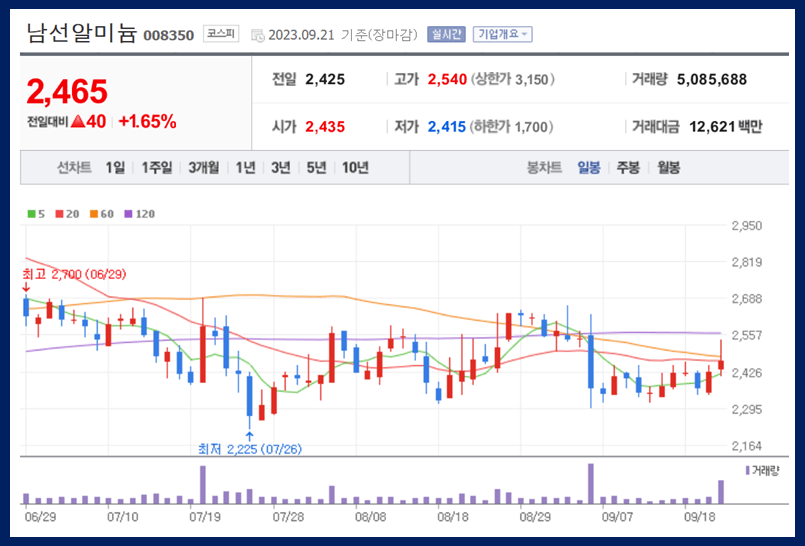
Task: Click the 08/29 date axis label
Action: point(535,517)
